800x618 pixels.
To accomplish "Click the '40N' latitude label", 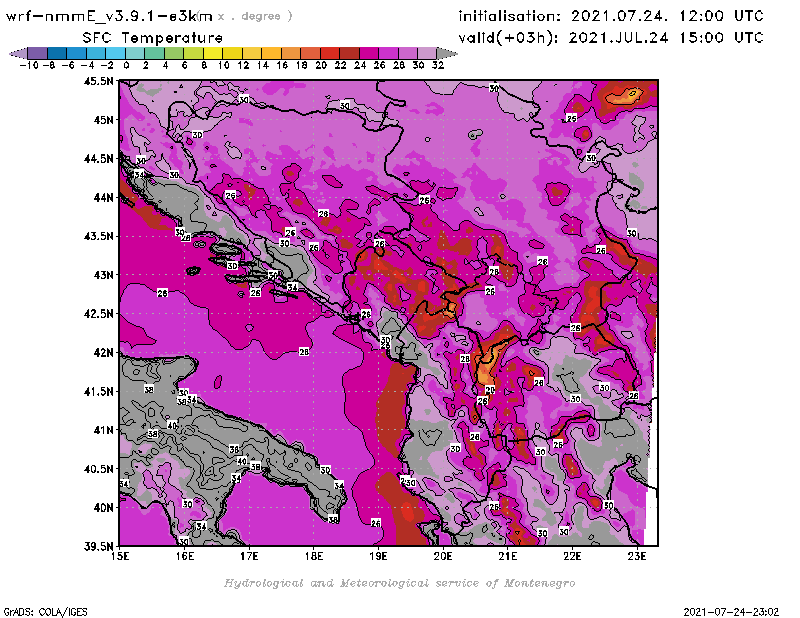I will pyautogui.click(x=103, y=508).
